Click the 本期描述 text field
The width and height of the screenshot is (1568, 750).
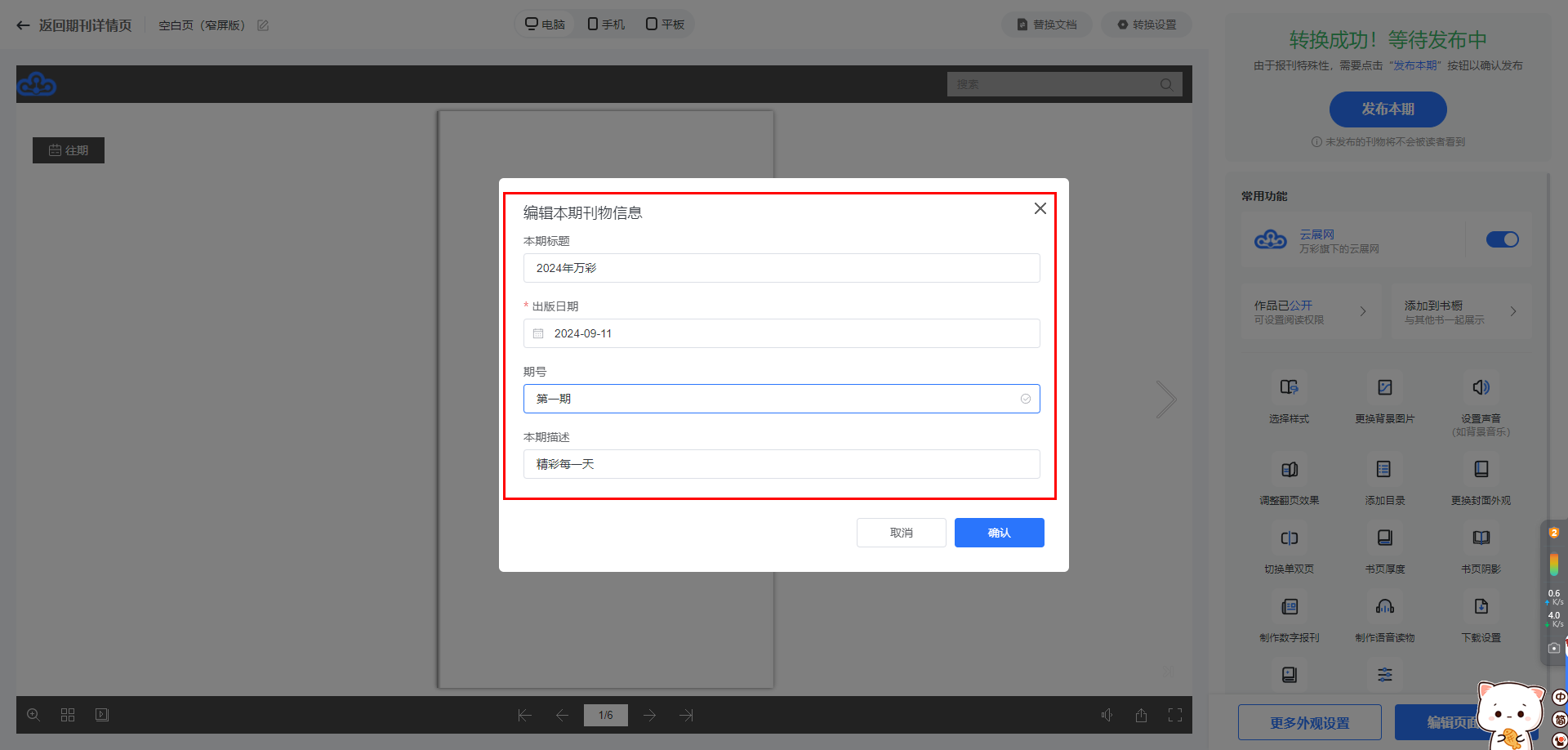coord(781,464)
